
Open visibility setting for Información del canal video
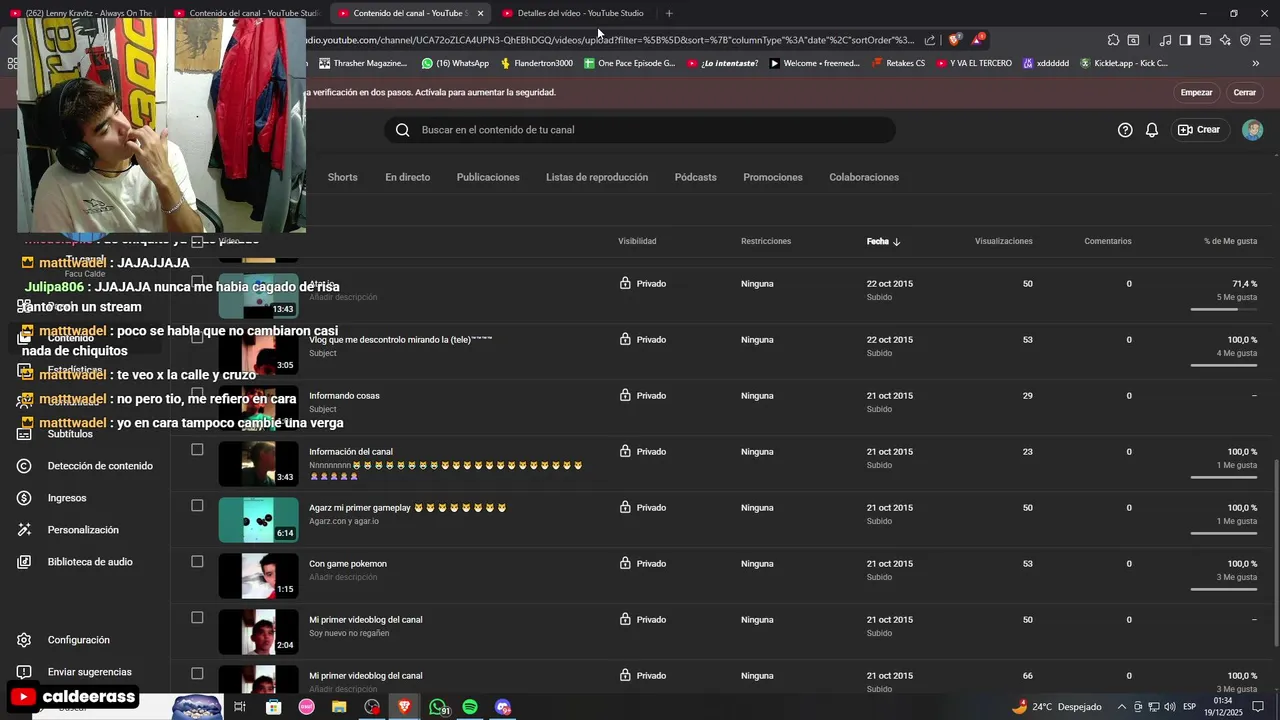click(642, 452)
